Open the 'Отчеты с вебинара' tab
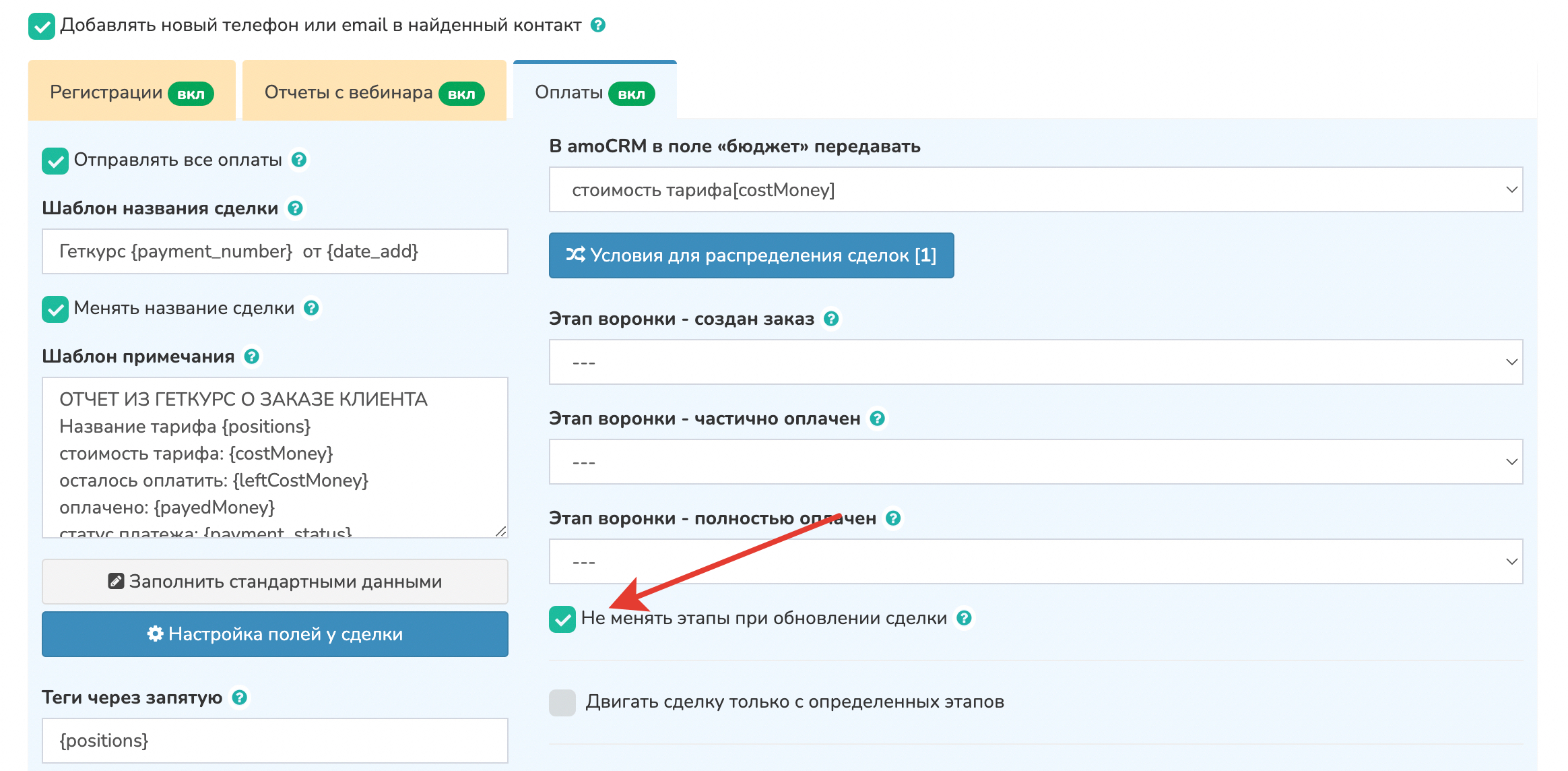Screen dimensions: 1568x771 click(374, 92)
